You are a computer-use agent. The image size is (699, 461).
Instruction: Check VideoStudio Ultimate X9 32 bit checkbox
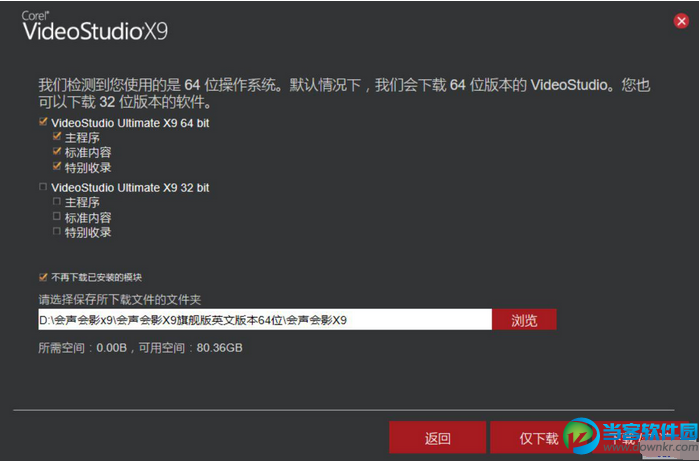pyautogui.click(x=43, y=187)
